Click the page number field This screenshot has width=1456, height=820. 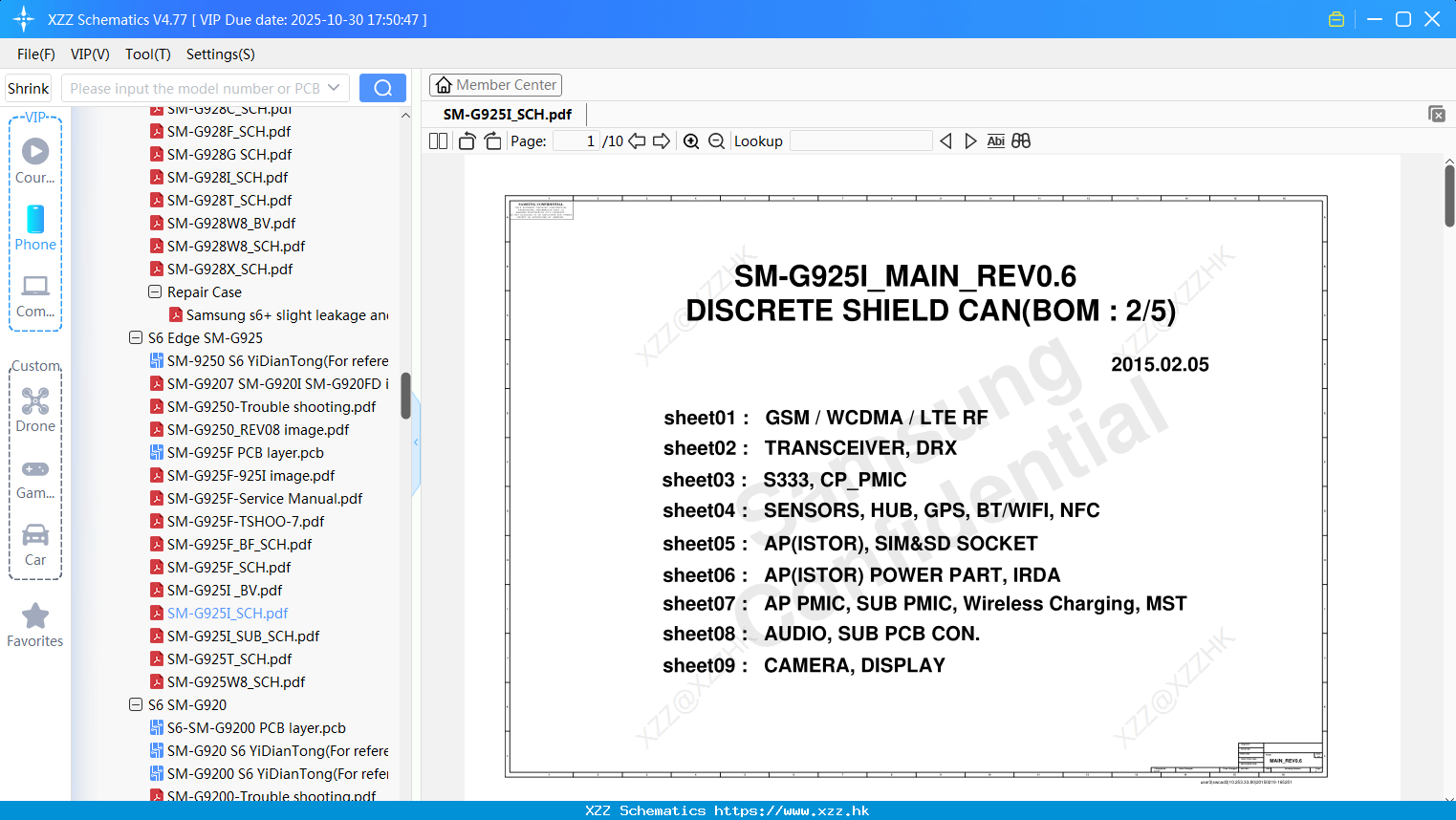[x=576, y=140]
